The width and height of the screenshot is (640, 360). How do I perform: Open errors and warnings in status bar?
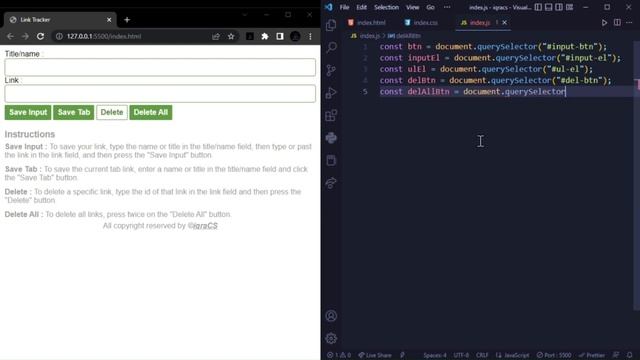(x=339, y=355)
